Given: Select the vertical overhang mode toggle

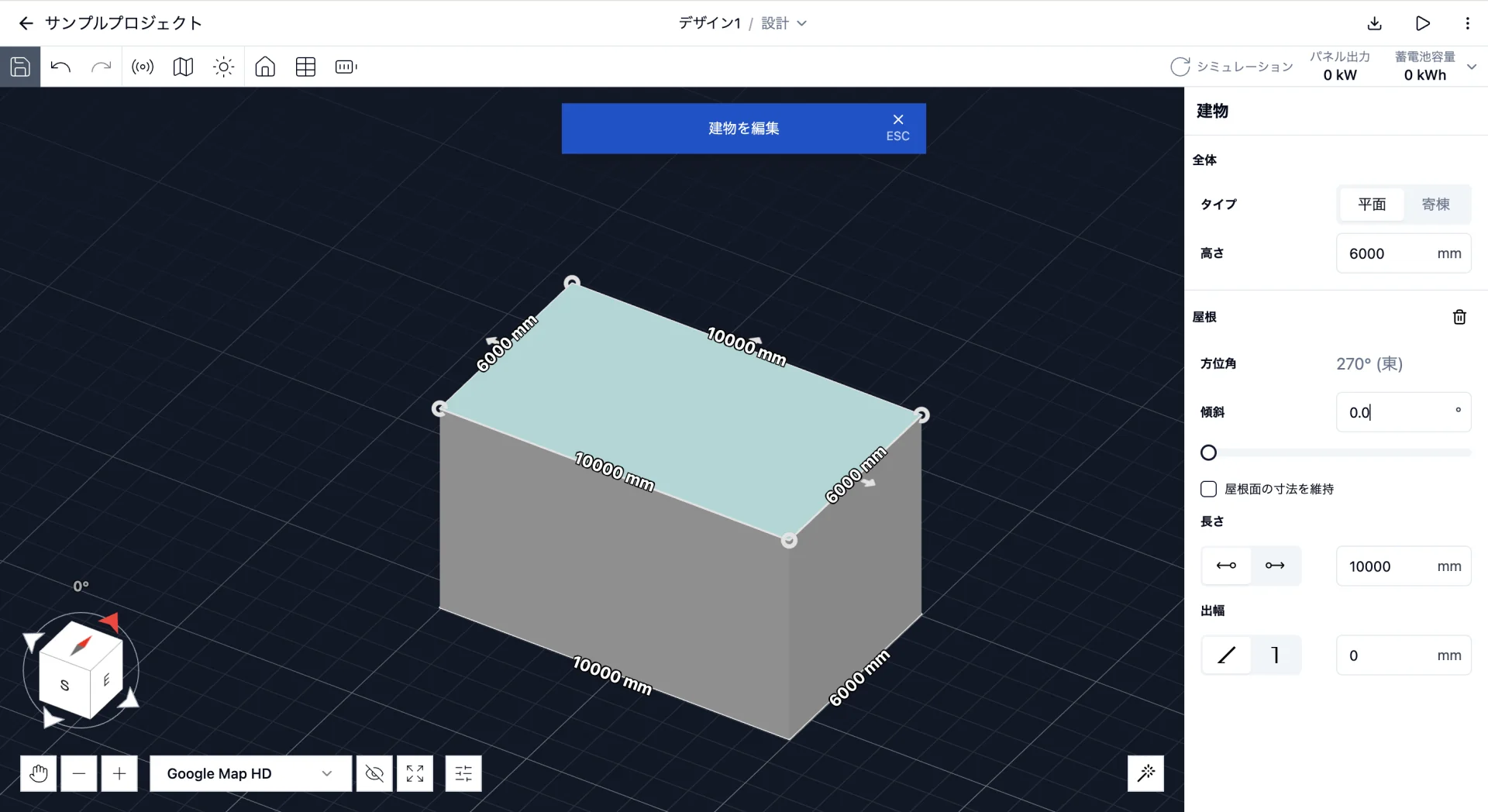Looking at the screenshot, I should pos(1275,655).
